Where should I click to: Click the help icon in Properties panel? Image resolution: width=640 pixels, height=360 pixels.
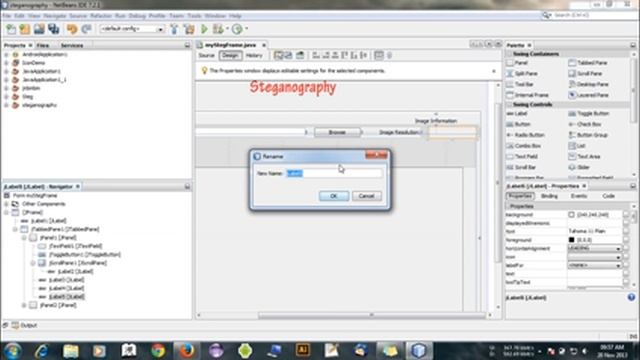pyautogui.click(x=631, y=297)
